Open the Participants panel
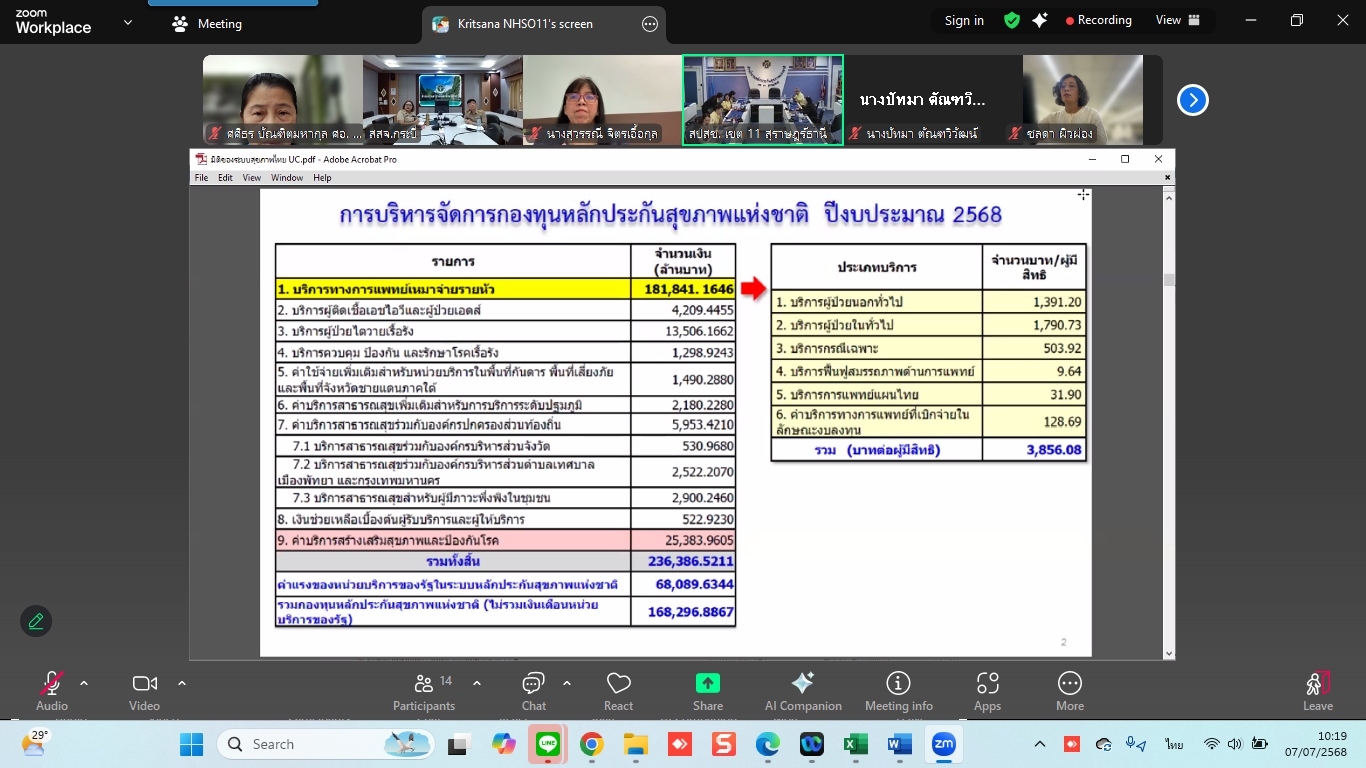 tap(424, 691)
